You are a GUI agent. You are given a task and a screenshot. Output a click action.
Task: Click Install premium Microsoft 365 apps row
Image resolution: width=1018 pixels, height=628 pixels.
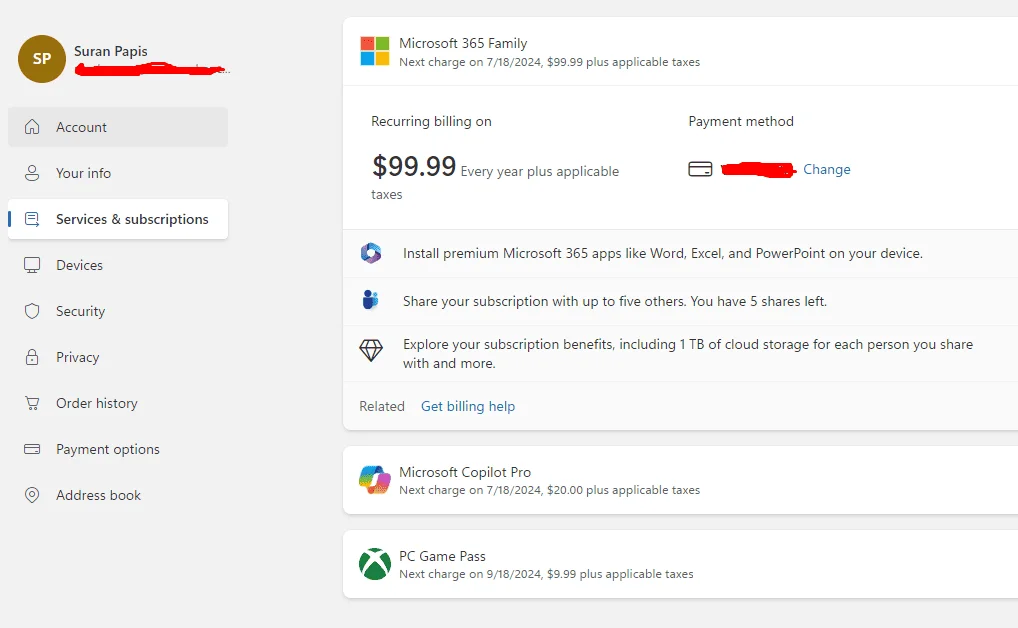coord(680,253)
